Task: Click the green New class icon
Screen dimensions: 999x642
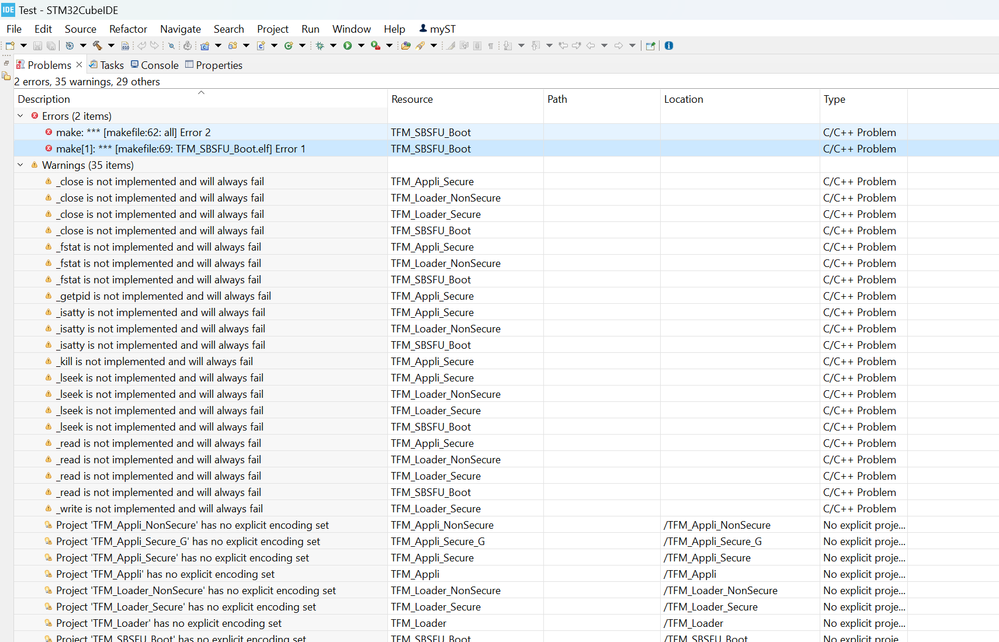Action: click(x=289, y=46)
